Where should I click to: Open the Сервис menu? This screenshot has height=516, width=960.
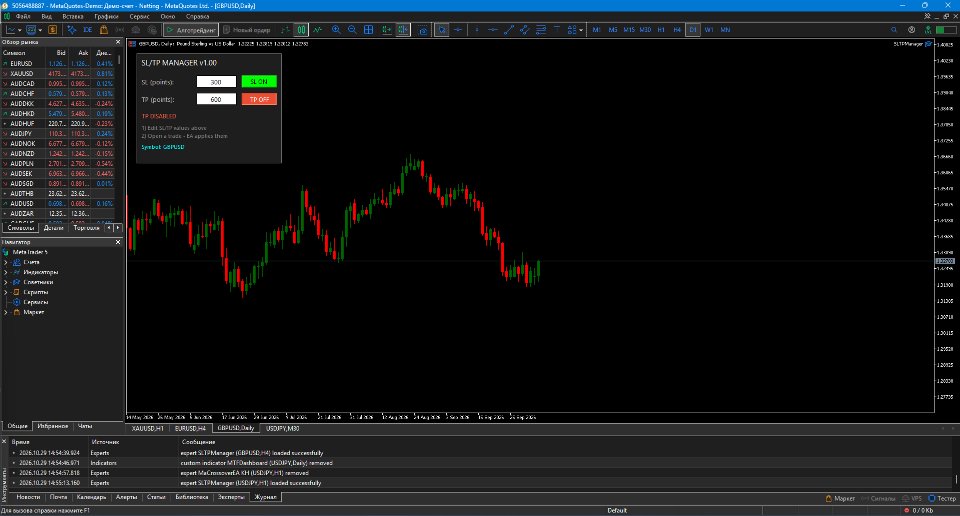[140, 17]
